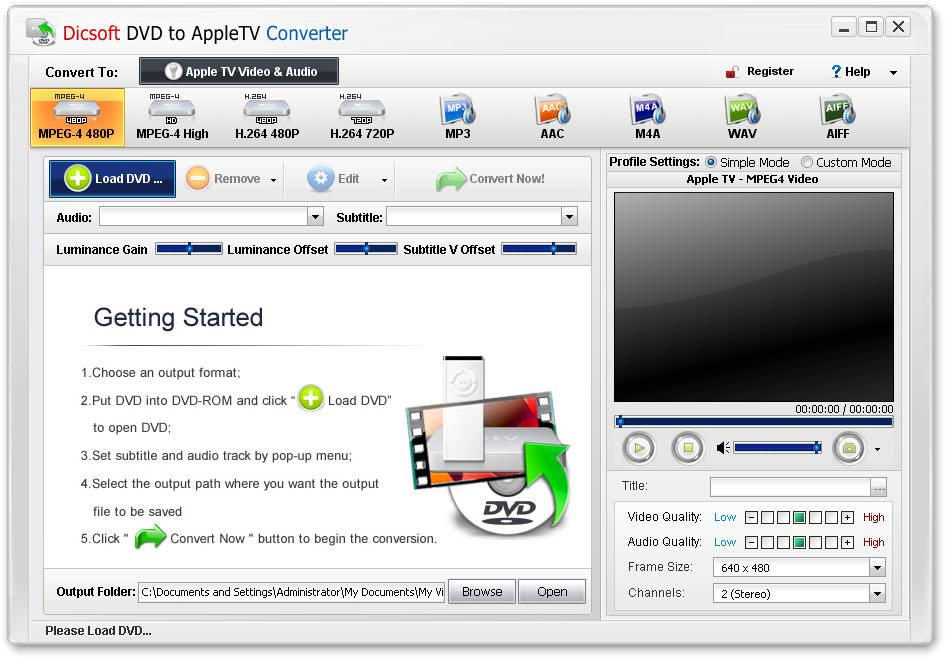The width and height of the screenshot is (945, 658).
Task: Click the green Convert Now arrow in step 5
Action: (150, 537)
